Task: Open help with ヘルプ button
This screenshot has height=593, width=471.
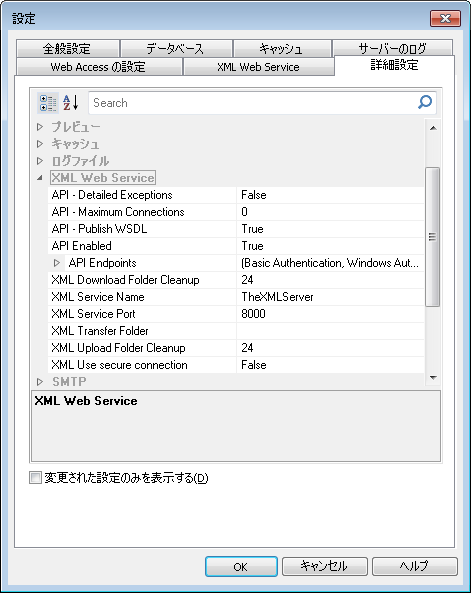Action: (415, 567)
